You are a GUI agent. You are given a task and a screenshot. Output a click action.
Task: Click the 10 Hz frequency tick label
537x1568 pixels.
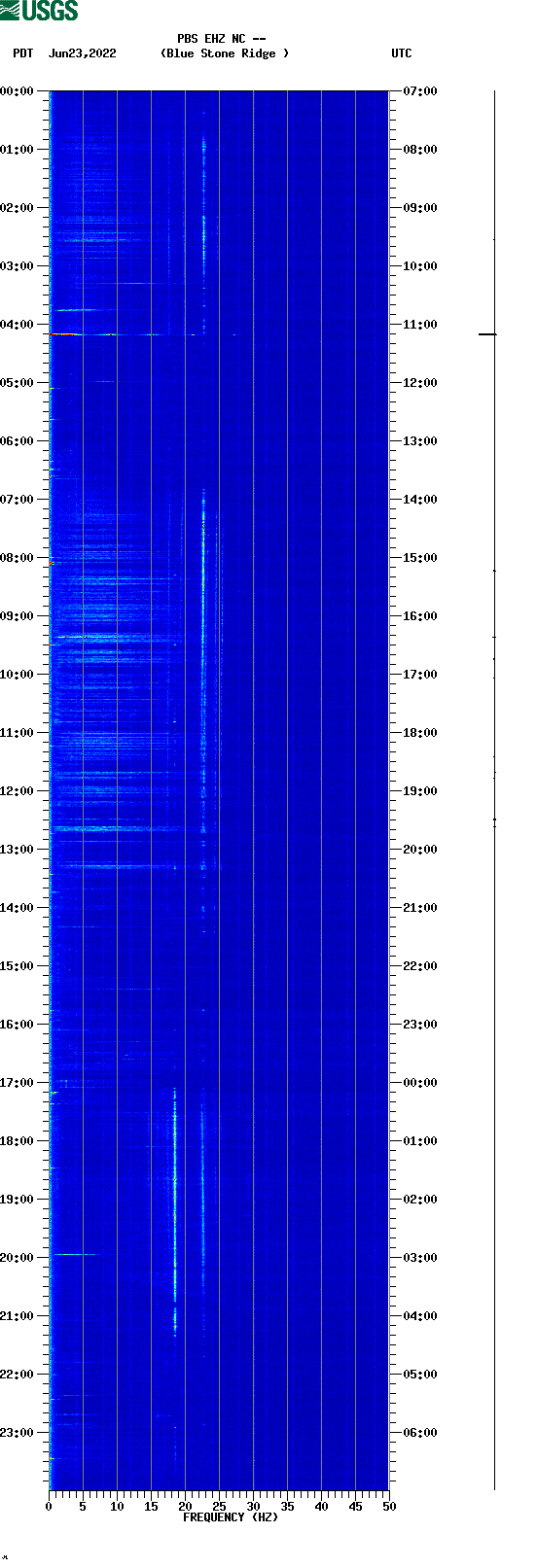(x=117, y=1506)
